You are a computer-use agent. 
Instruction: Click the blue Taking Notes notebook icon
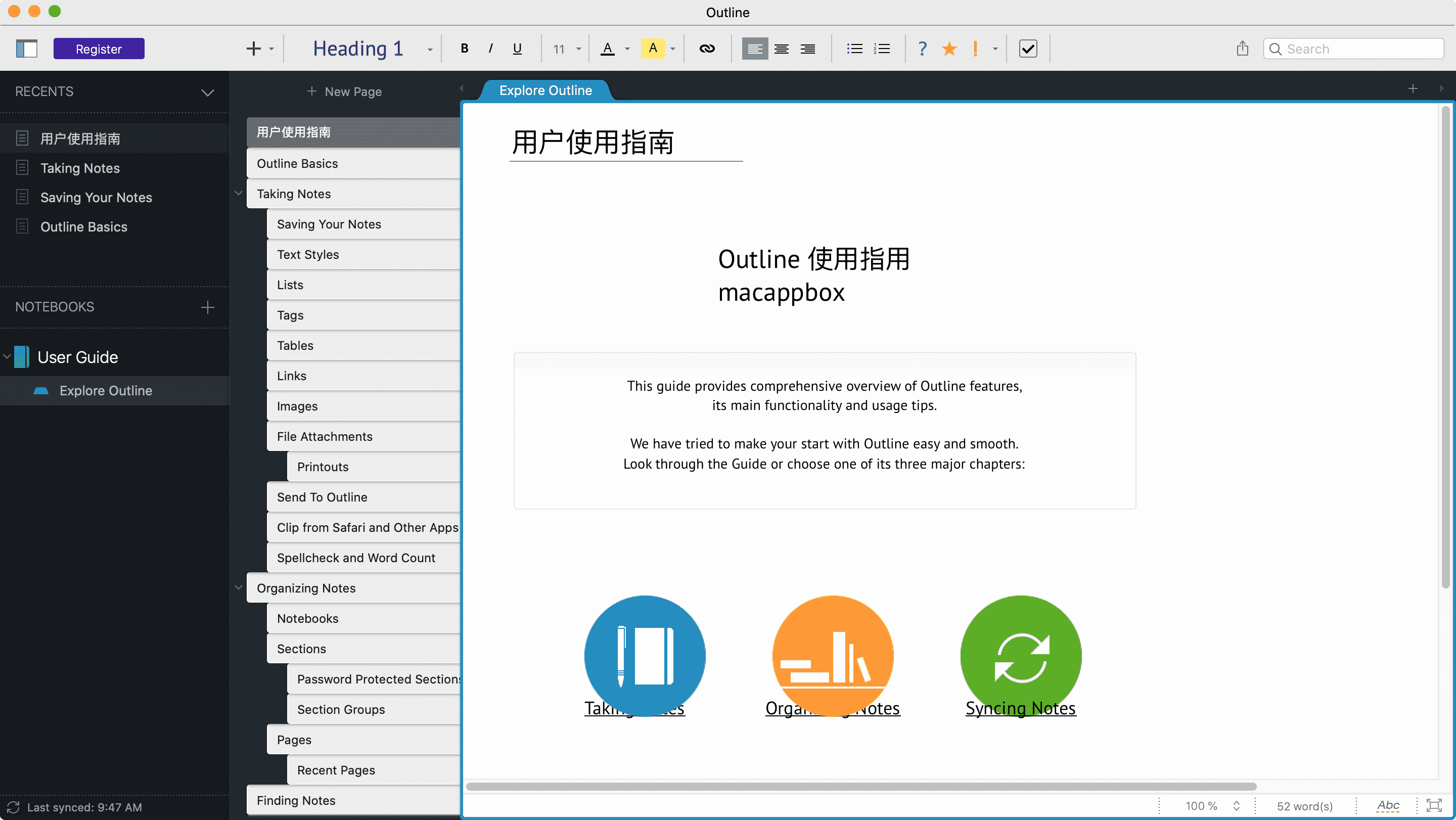(645, 656)
